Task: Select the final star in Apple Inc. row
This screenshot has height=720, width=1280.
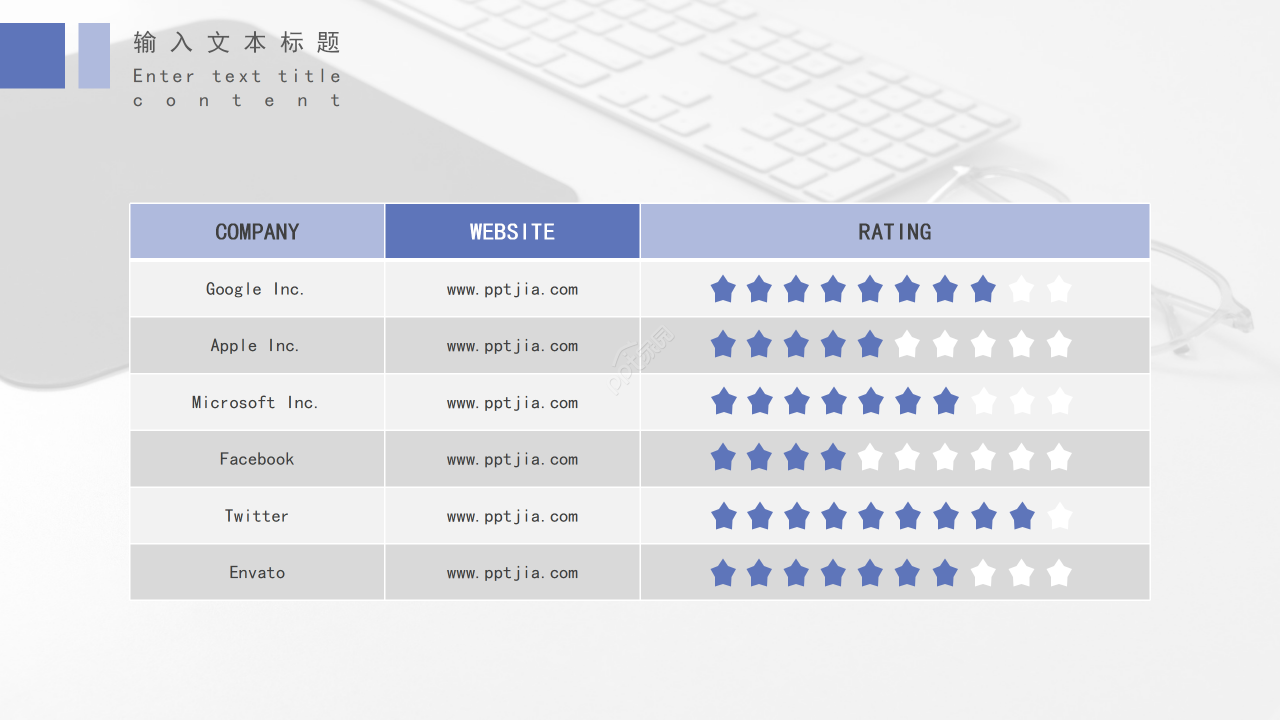Action: [1059, 345]
